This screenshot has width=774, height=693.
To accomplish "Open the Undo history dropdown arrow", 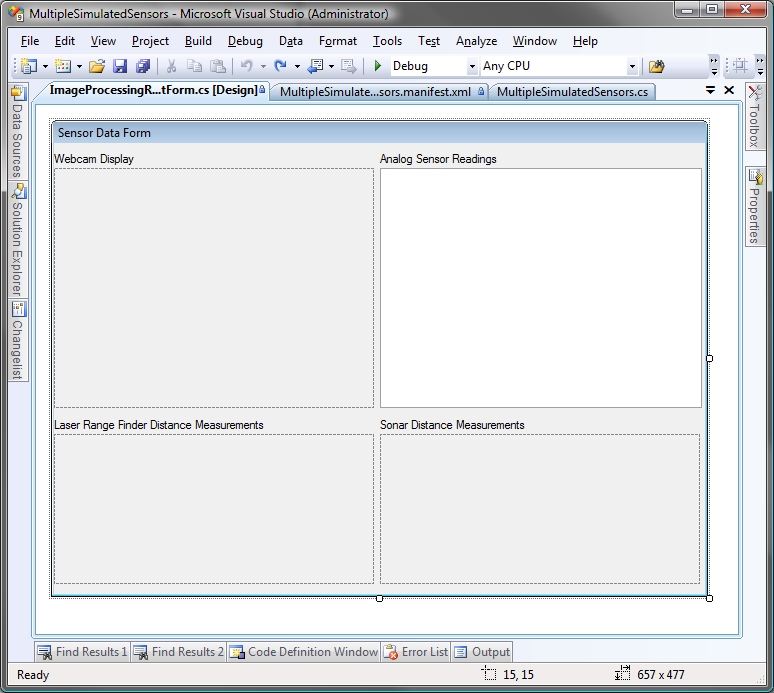I will coord(263,66).
